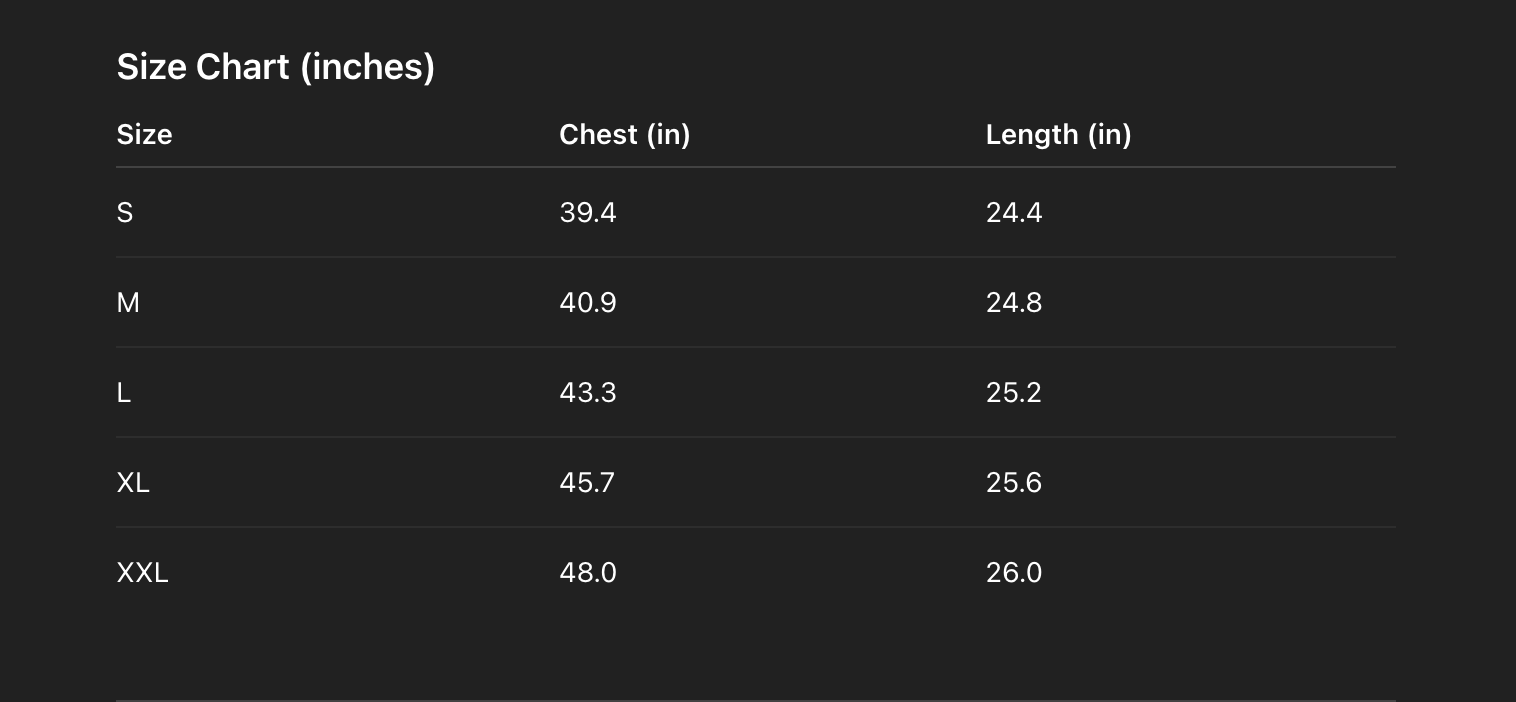
Task: Click the 40.9 chest value
Action: (x=588, y=303)
